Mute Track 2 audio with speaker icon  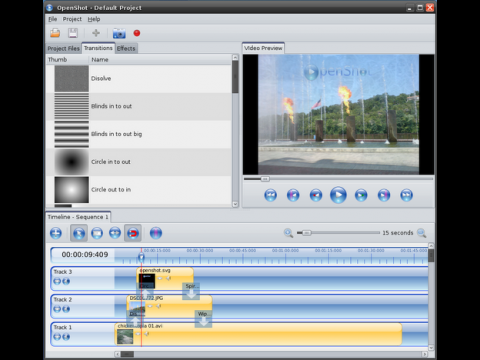66,309
